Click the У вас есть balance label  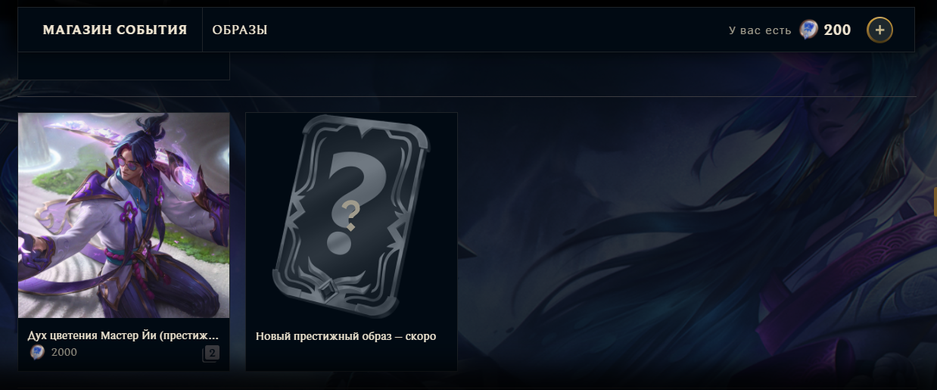tap(760, 30)
